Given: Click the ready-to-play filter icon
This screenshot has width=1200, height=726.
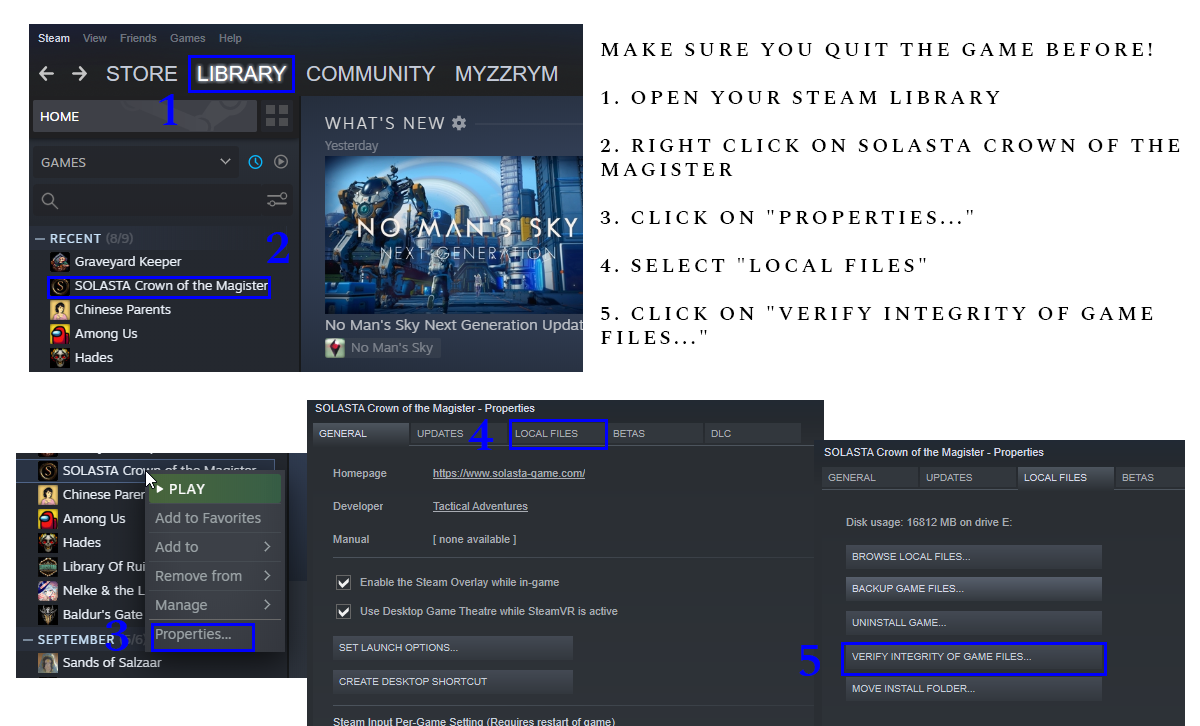Looking at the screenshot, I should [x=281, y=162].
